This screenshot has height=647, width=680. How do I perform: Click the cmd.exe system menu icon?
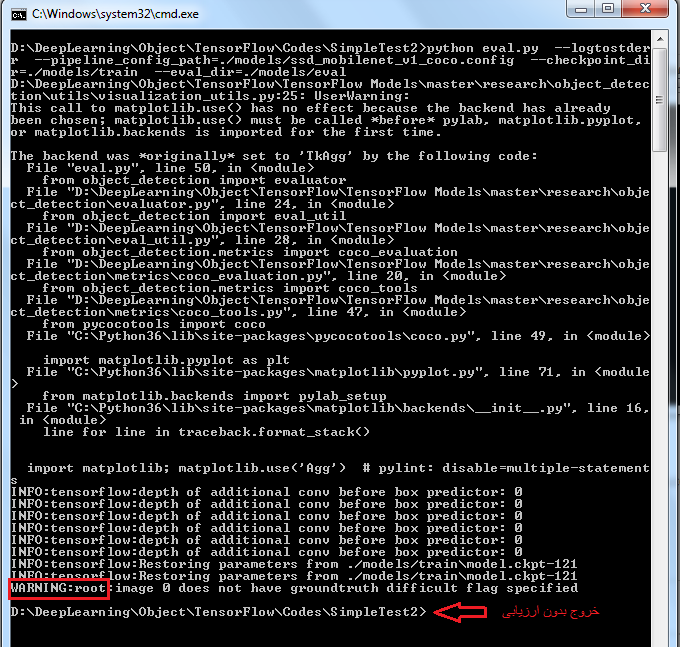point(19,14)
